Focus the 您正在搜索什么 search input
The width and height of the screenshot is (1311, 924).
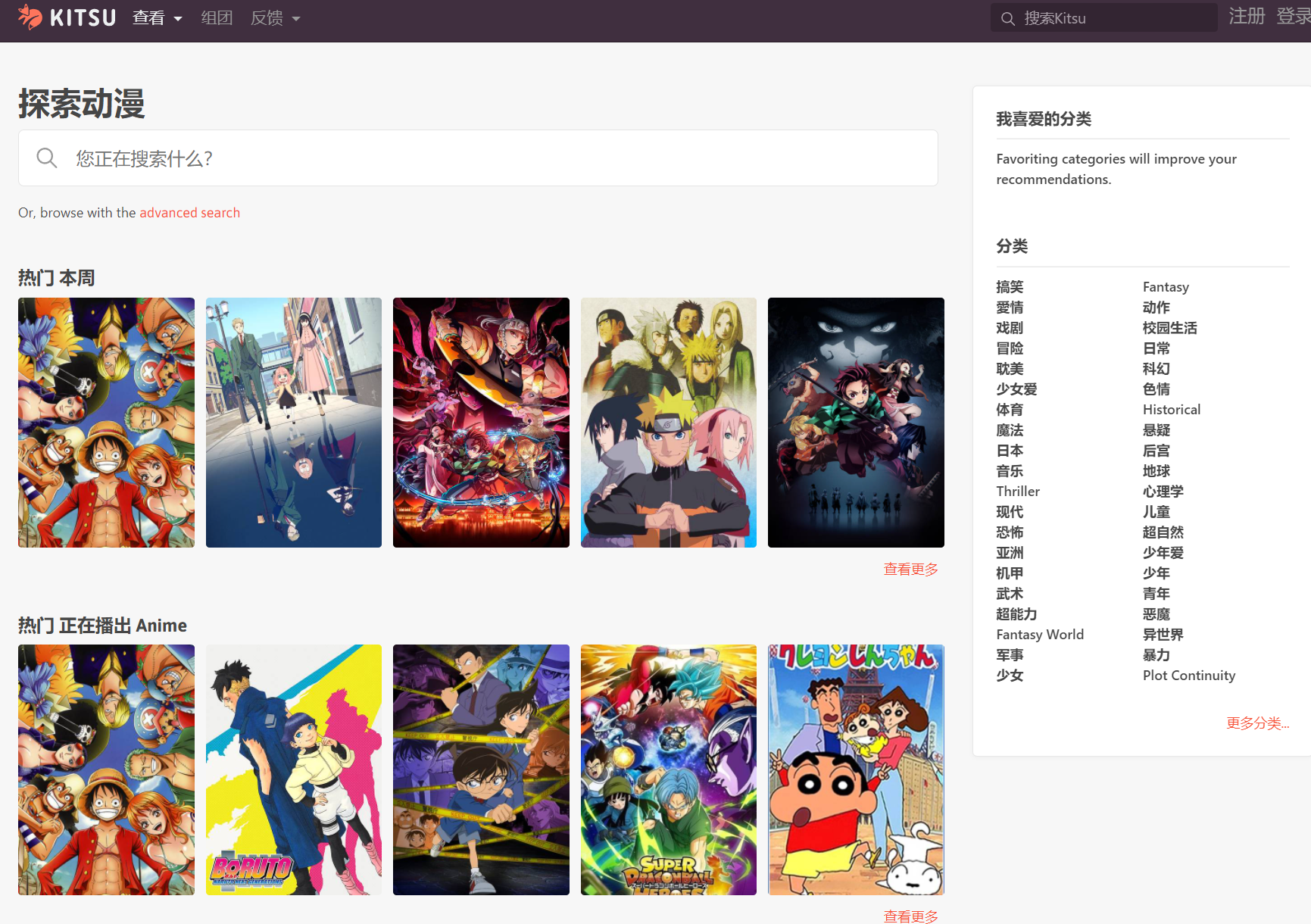tap(478, 158)
